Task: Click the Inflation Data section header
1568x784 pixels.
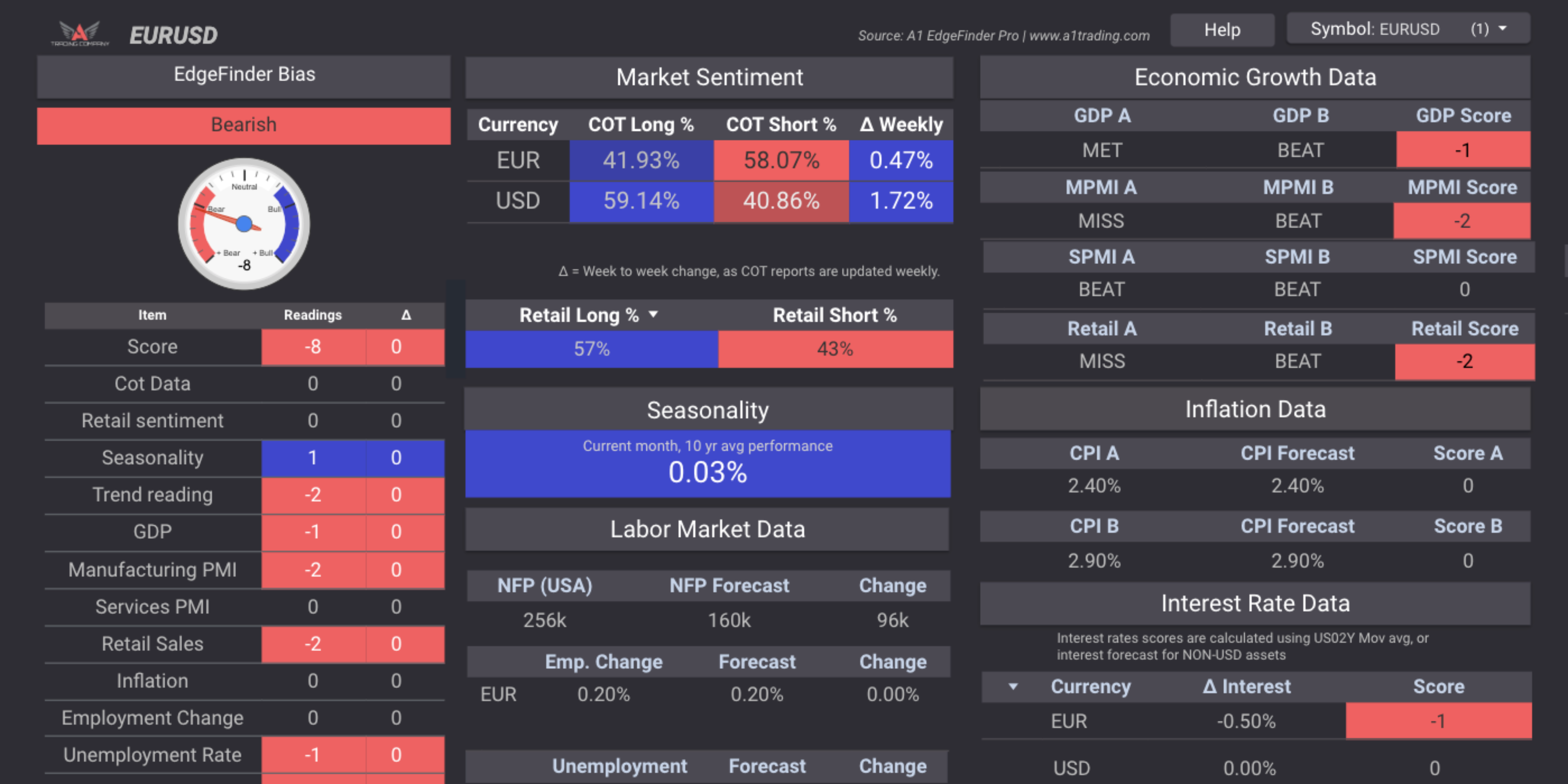Action: point(1255,409)
